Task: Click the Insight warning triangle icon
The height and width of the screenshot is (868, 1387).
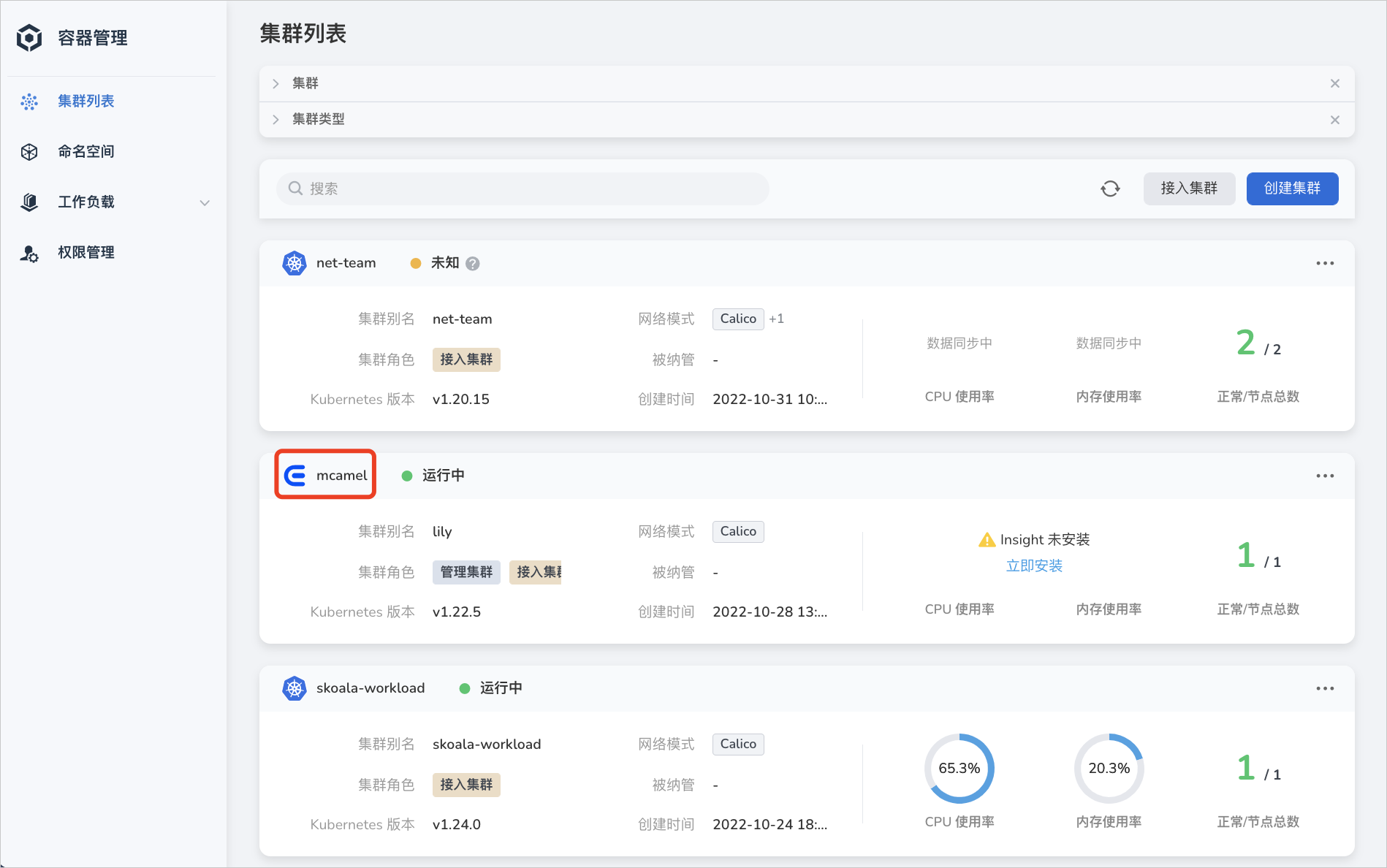Action: pos(987,540)
